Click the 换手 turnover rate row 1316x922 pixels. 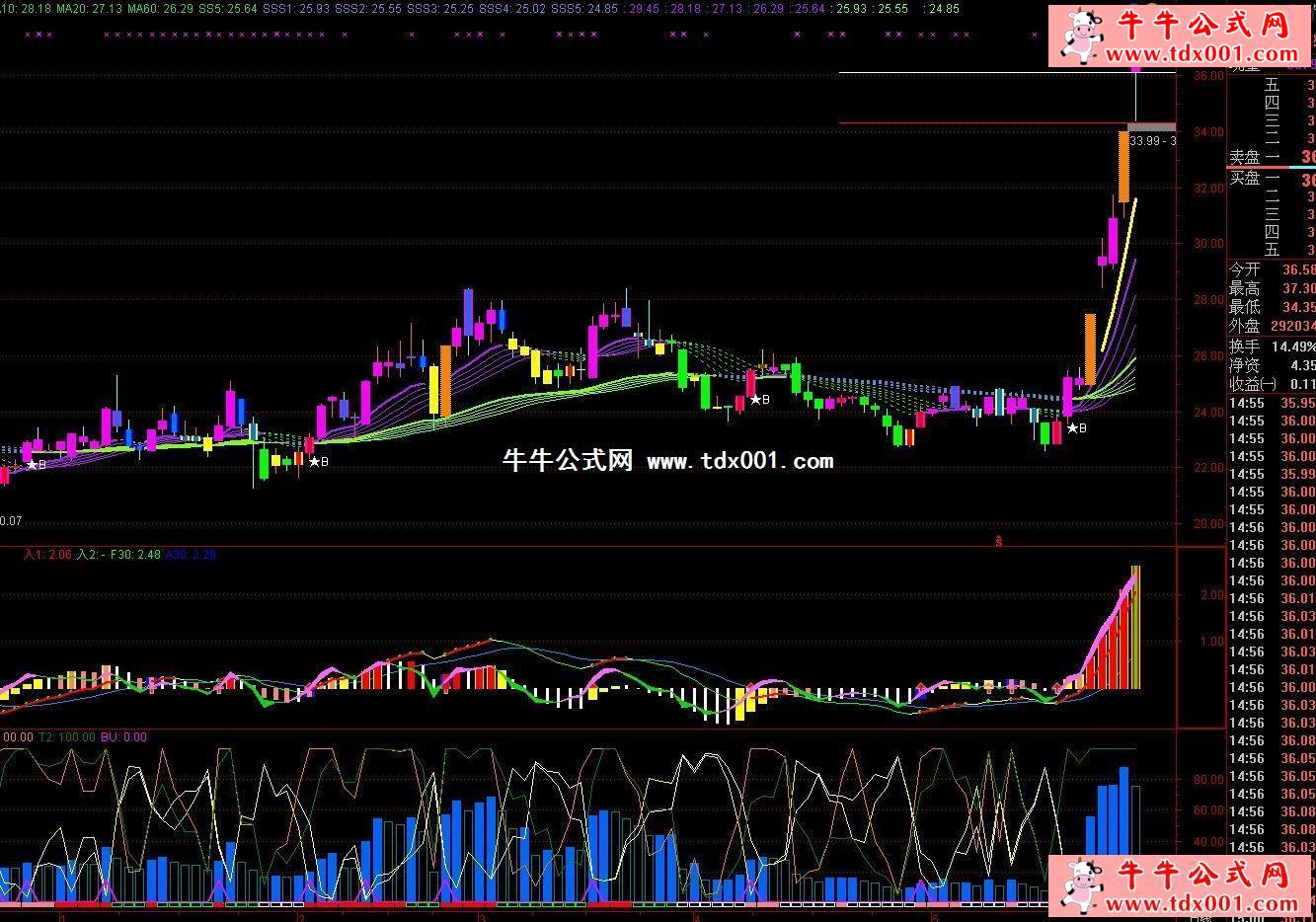point(1271,346)
